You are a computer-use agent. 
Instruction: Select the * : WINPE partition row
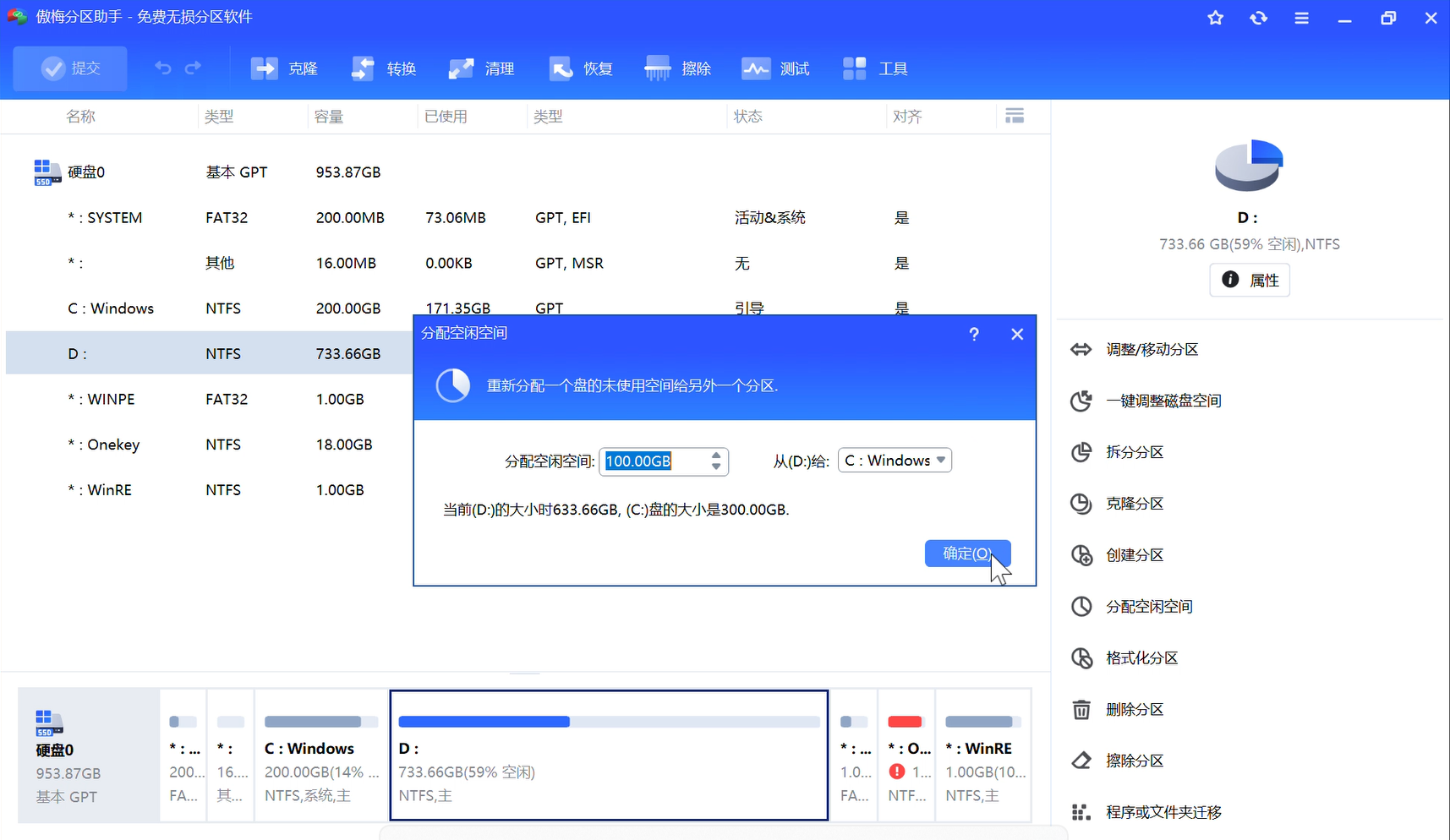click(x=209, y=399)
